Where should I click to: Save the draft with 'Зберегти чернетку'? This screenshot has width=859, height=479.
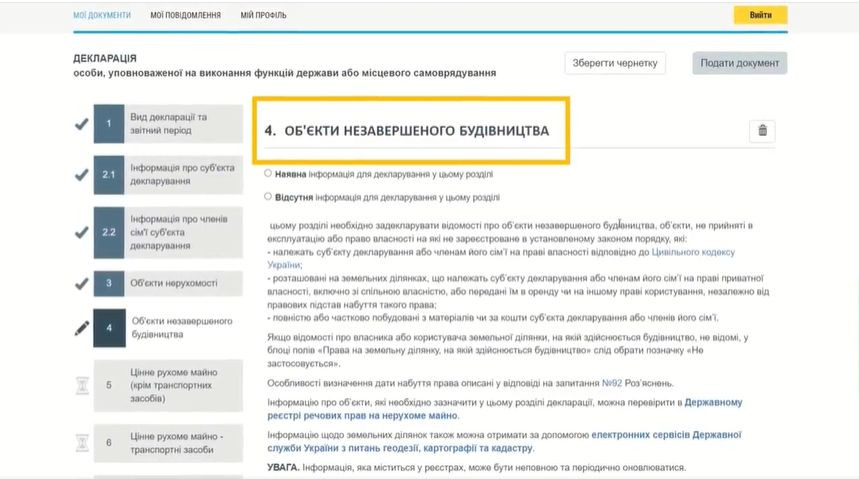615,63
